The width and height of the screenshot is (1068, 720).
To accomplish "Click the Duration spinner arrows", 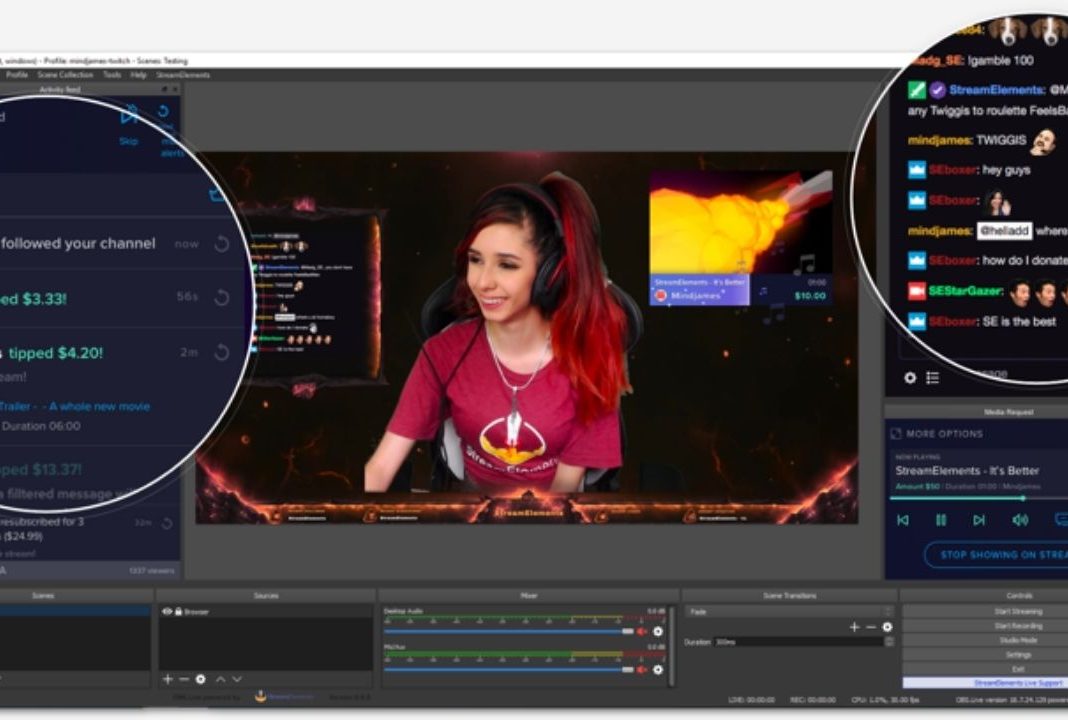I will click(889, 642).
